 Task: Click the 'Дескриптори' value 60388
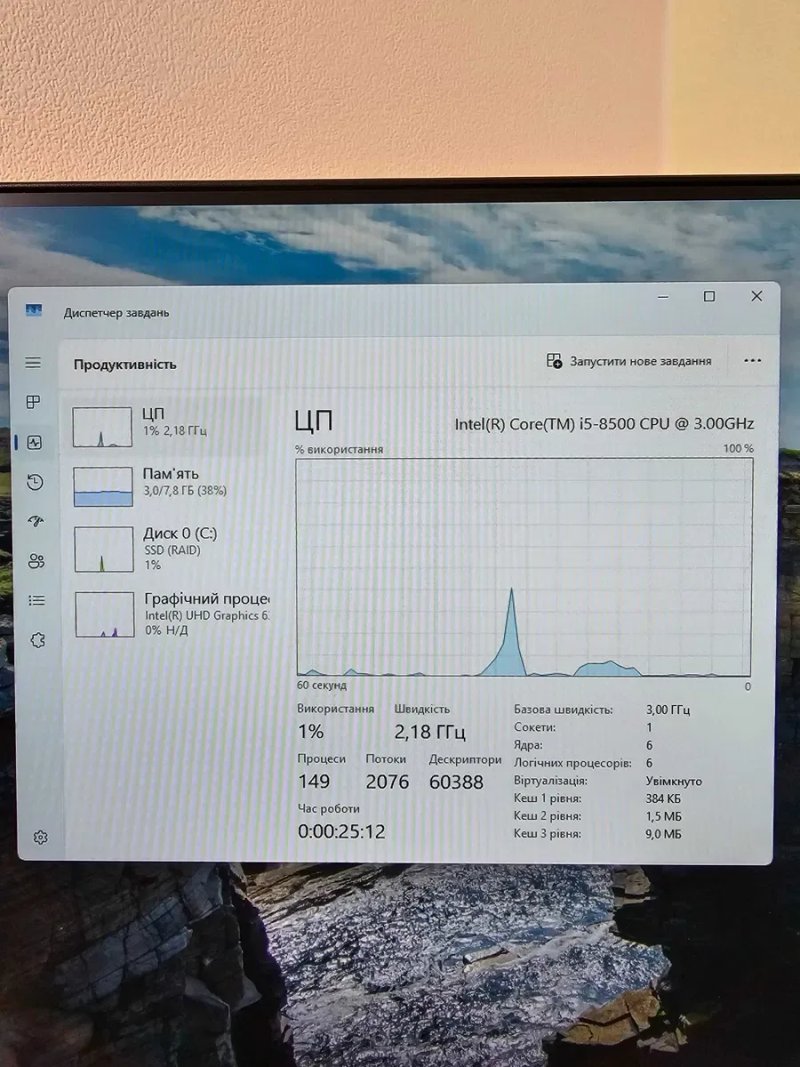pyautogui.click(x=456, y=782)
